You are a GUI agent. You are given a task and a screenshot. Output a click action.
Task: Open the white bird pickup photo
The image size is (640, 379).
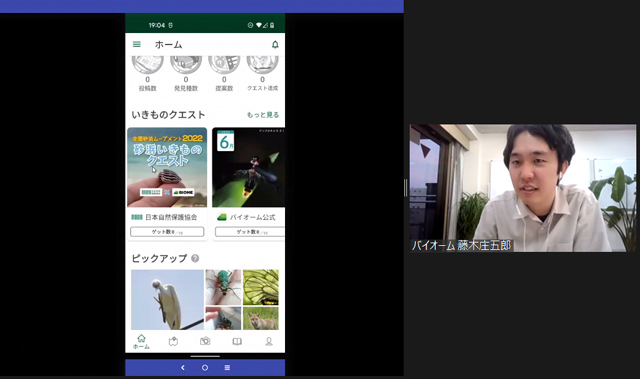(167, 299)
